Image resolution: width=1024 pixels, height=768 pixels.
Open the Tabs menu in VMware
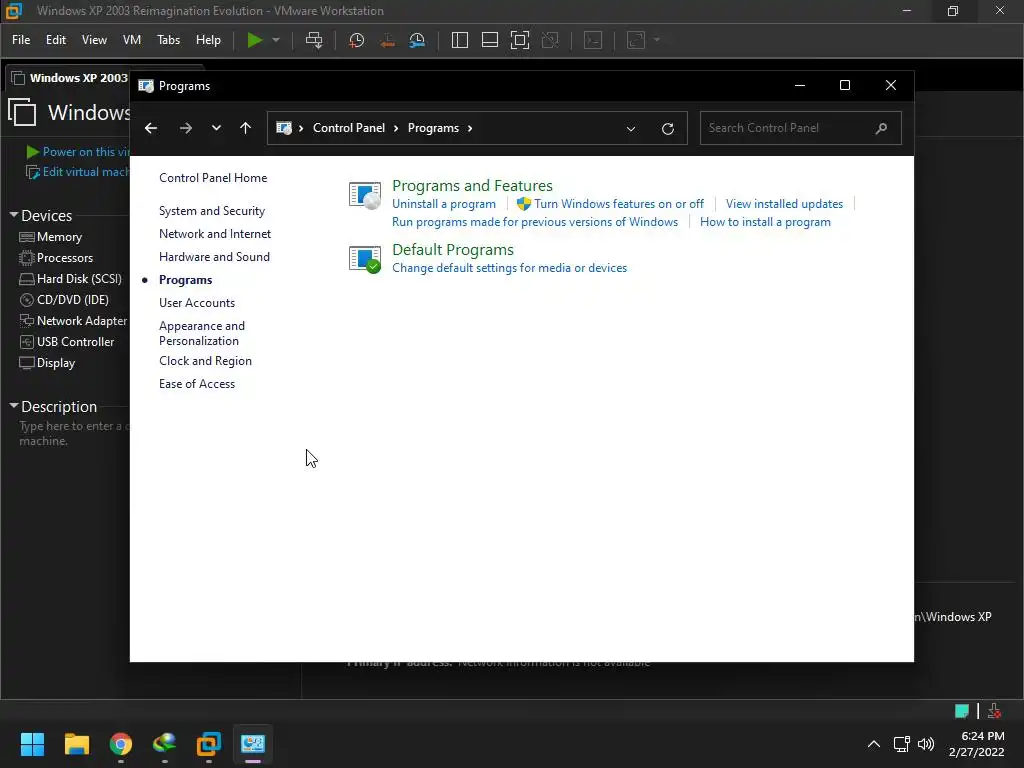point(168,40)
